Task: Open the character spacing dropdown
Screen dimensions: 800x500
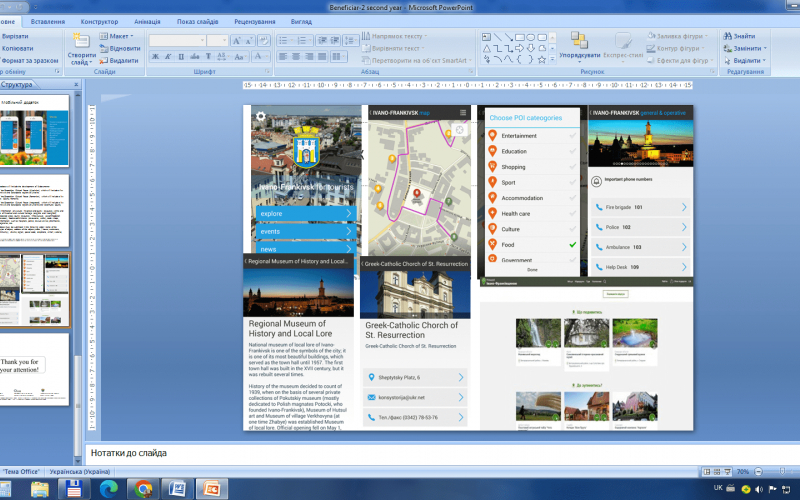Action: pos(221,57)
